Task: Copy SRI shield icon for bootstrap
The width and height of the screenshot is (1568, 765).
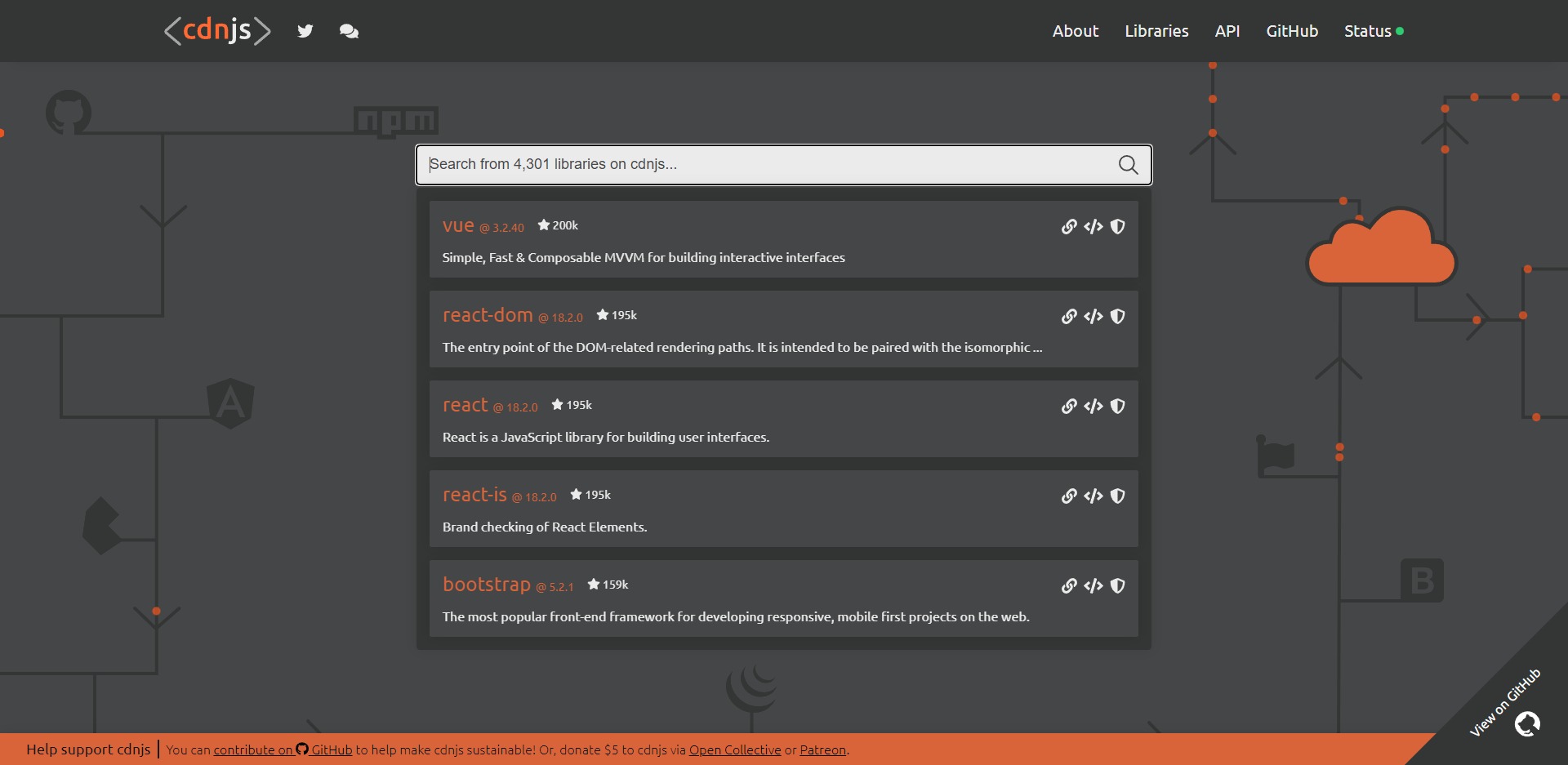Action: tap(1118, 586)
